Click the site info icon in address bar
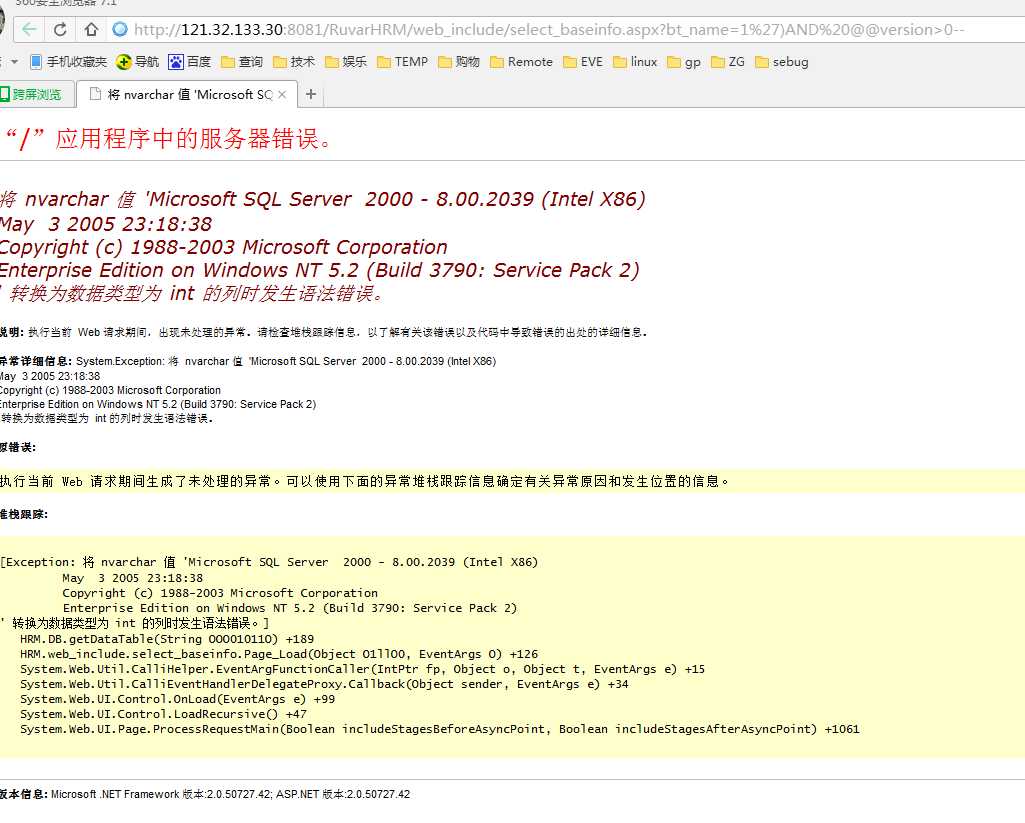This screenshot has height=823, width=1025. tap(120, 29)
